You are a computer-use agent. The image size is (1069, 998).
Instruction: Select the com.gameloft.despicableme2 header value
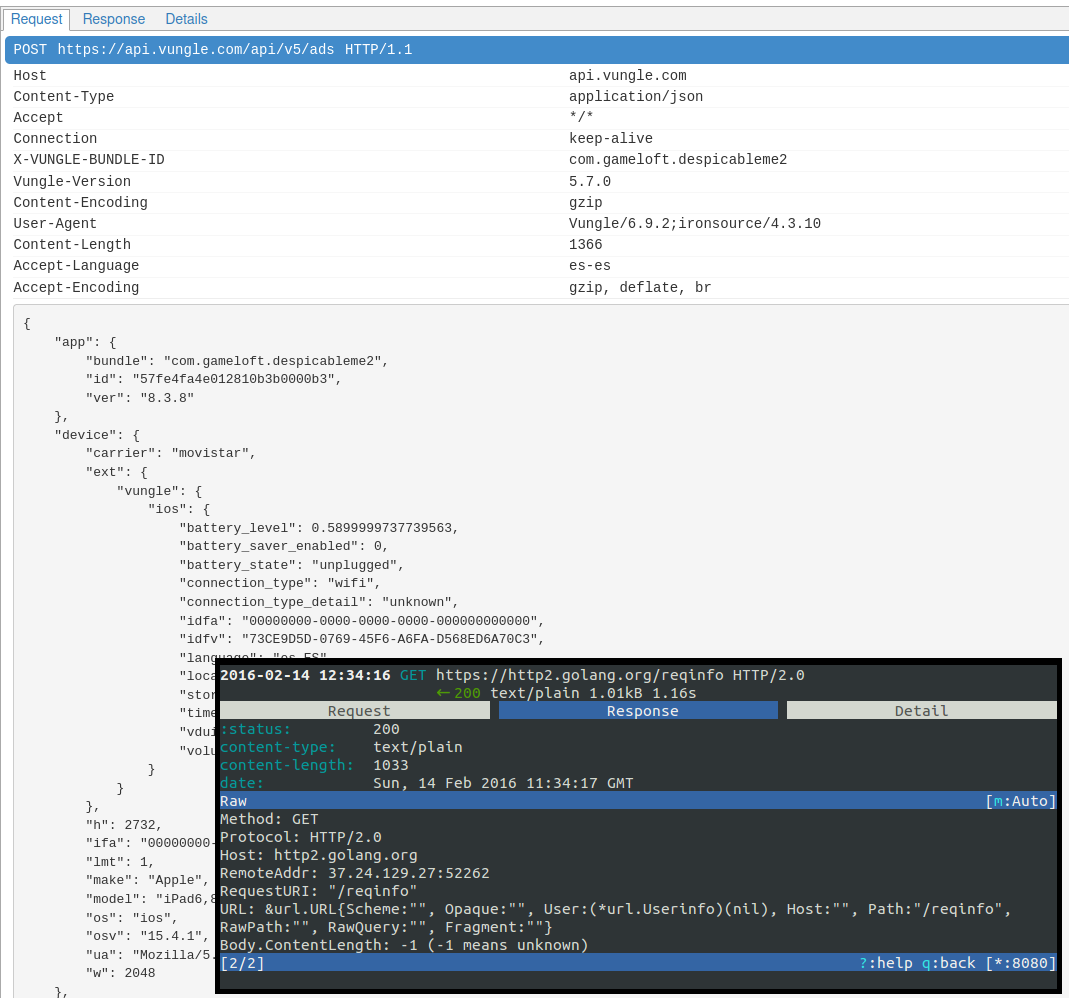pos(678,160)
